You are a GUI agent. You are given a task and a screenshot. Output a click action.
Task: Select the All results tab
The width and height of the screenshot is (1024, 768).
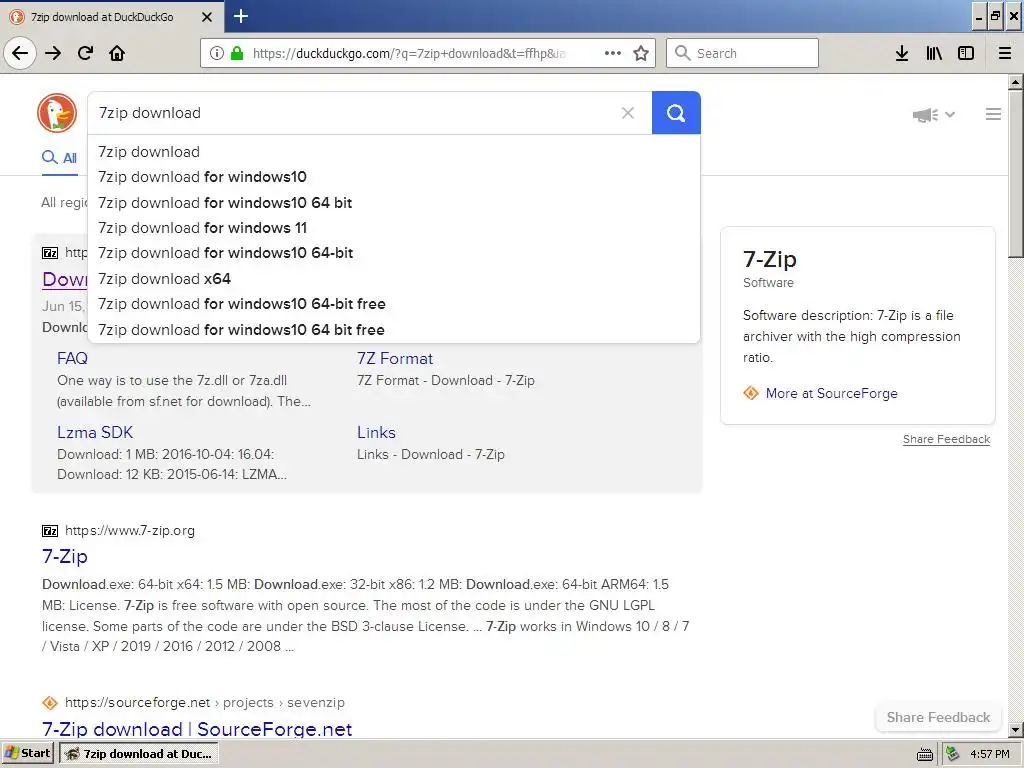(x=59, y=158)
